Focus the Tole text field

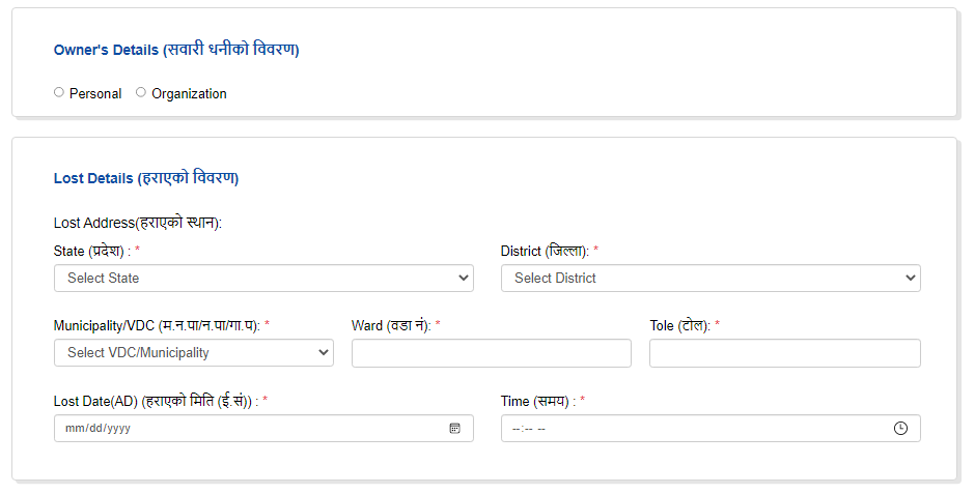pos(784,353)
